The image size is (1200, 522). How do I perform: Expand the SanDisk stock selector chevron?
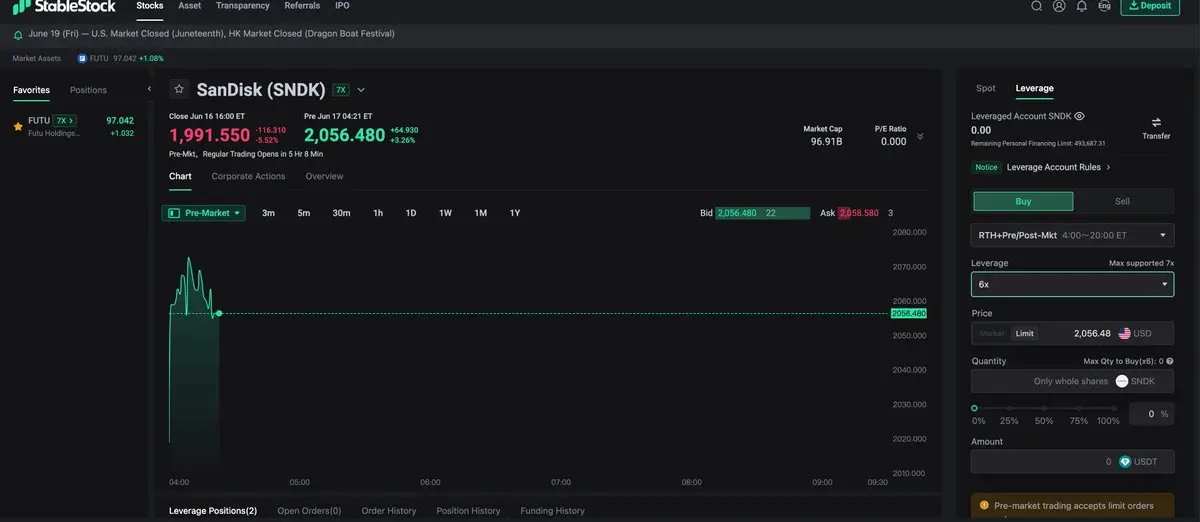[361, 90]
